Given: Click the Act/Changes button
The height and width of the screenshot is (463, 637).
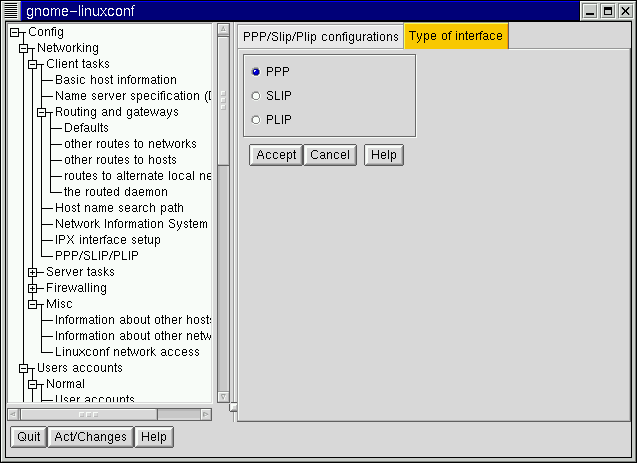Looking at the screenshot, I should [x=91, y=437].
